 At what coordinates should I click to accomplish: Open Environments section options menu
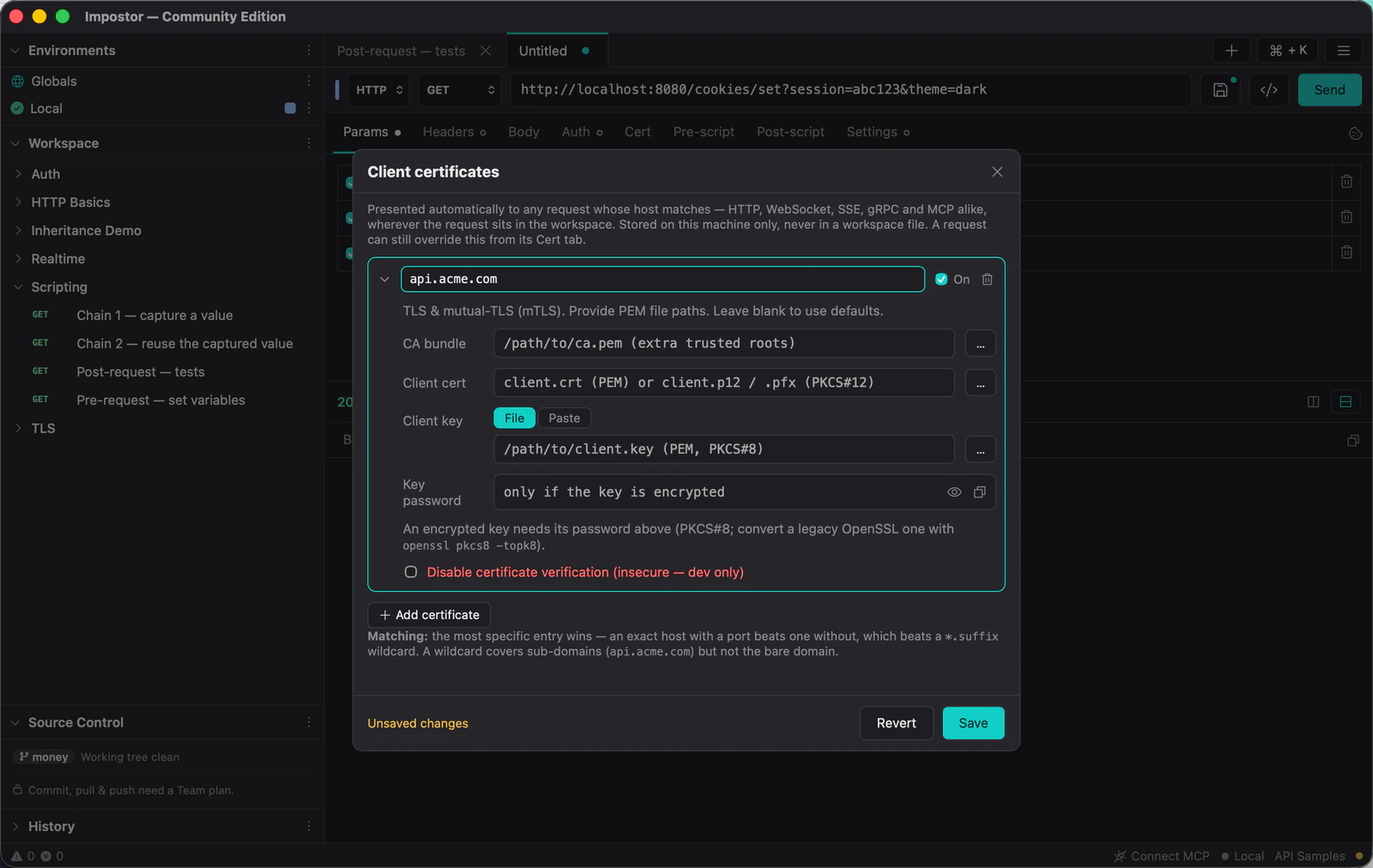pos(309,51)
